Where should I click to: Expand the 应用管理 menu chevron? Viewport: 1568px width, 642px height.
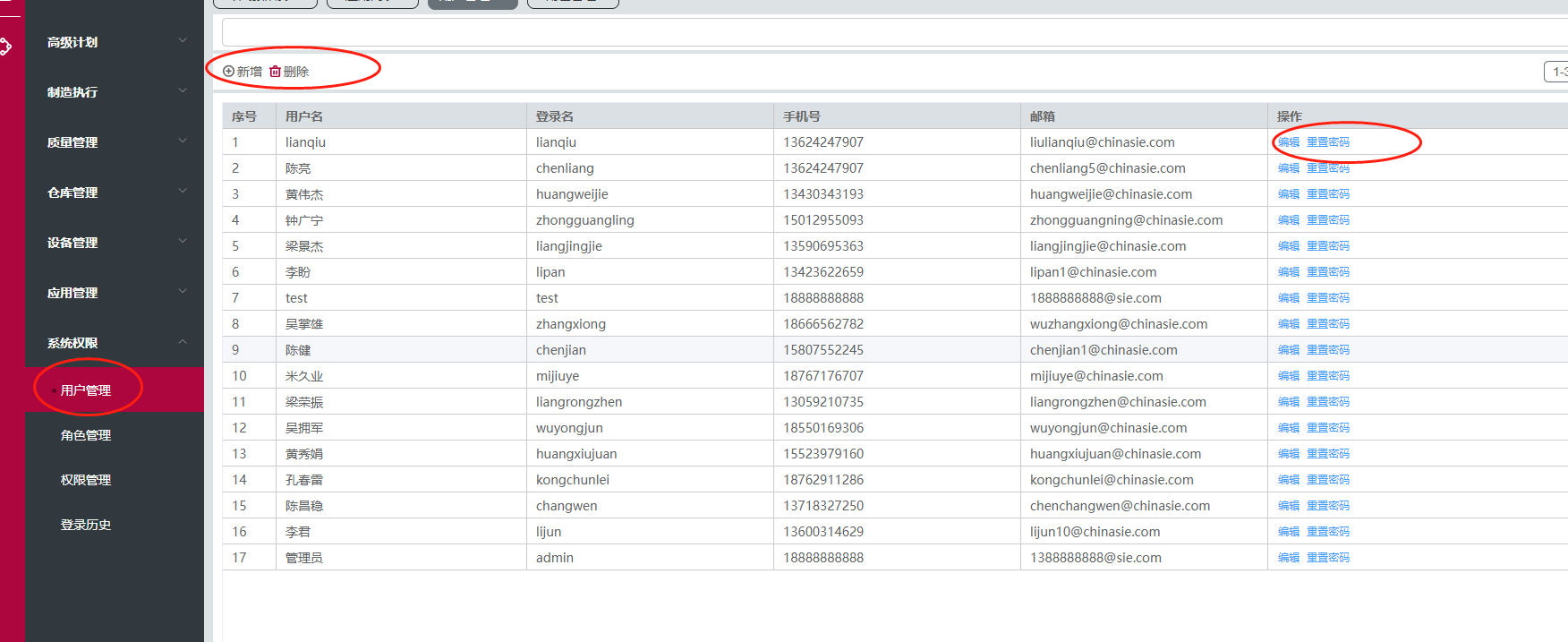[183, 292]
